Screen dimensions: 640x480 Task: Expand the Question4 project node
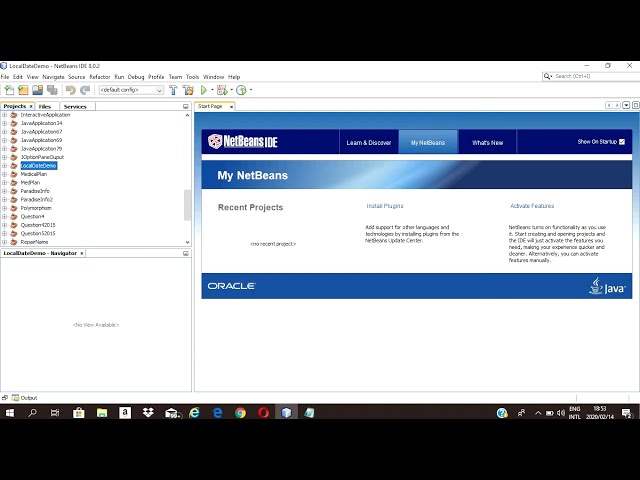[x=4, y=217]
